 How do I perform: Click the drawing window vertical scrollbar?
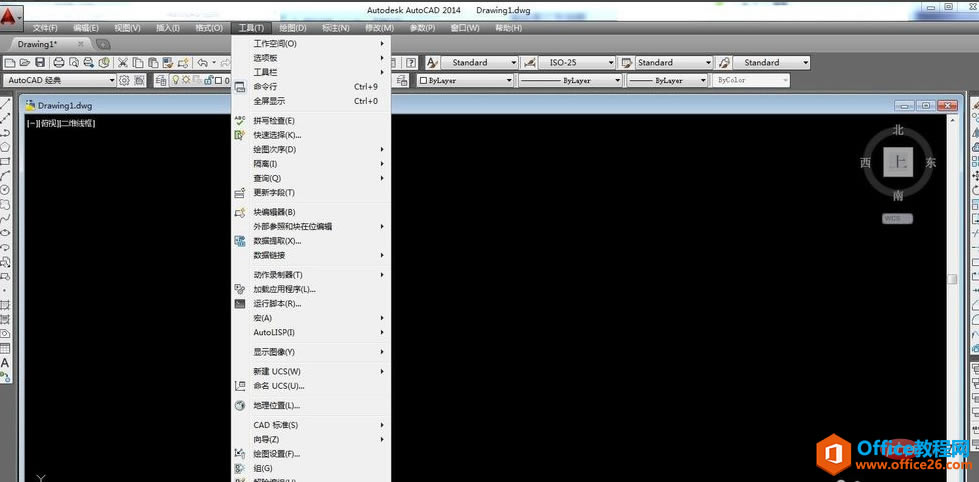pos(952,279)
